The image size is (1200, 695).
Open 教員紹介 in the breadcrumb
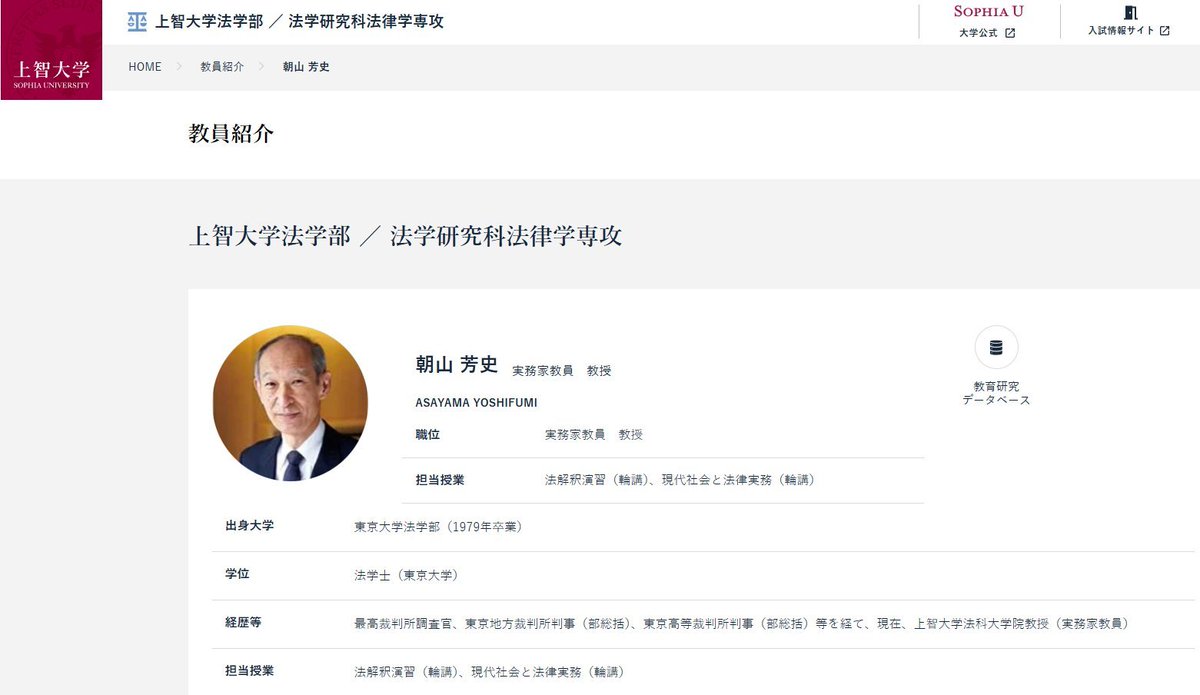[x=222, y=67]
